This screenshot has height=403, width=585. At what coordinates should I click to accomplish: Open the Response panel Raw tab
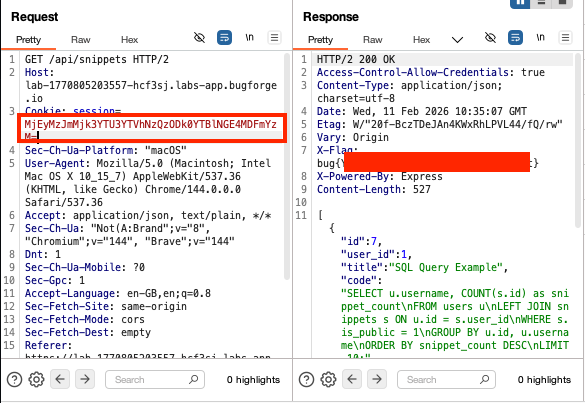pyautogui.click(x=372, y=40)
